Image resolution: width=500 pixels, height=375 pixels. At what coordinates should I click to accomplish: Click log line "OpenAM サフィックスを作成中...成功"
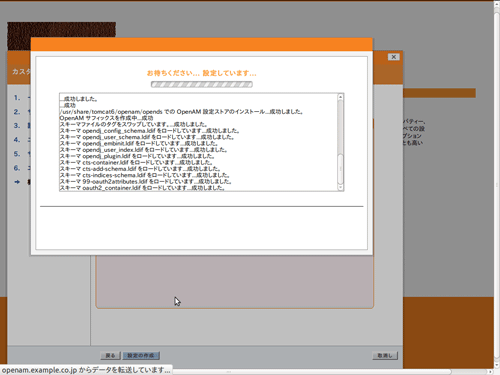tap(106, 118)
